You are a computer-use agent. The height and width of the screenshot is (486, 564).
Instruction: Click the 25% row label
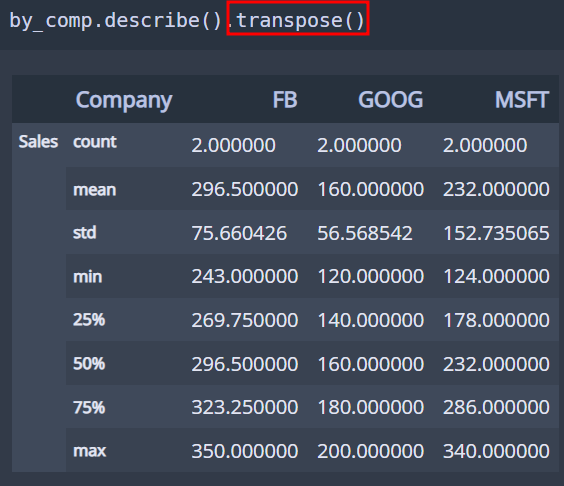click(x=89, y=320)
